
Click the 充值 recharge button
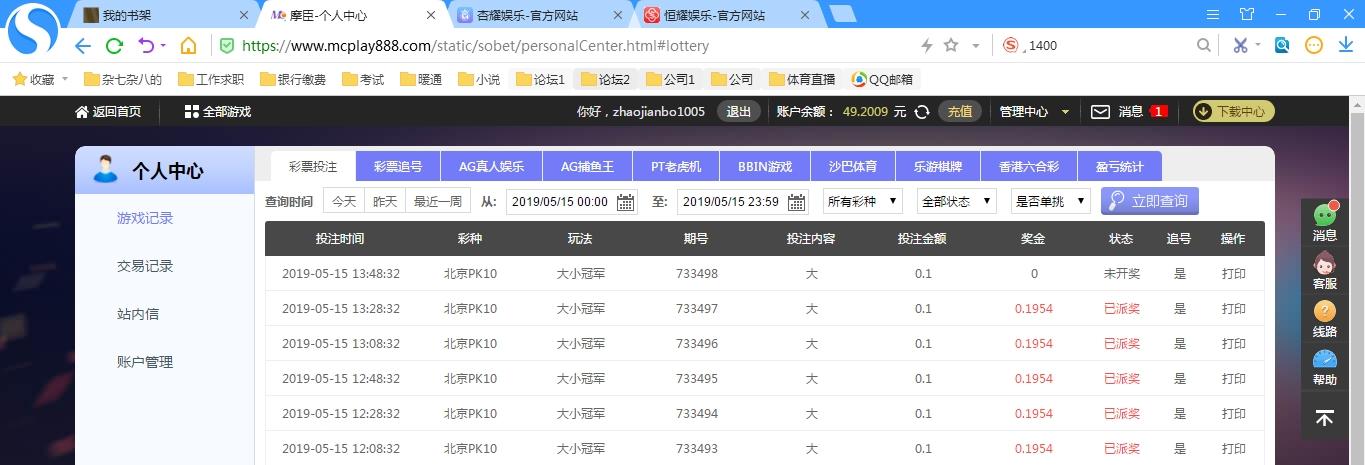960,112
